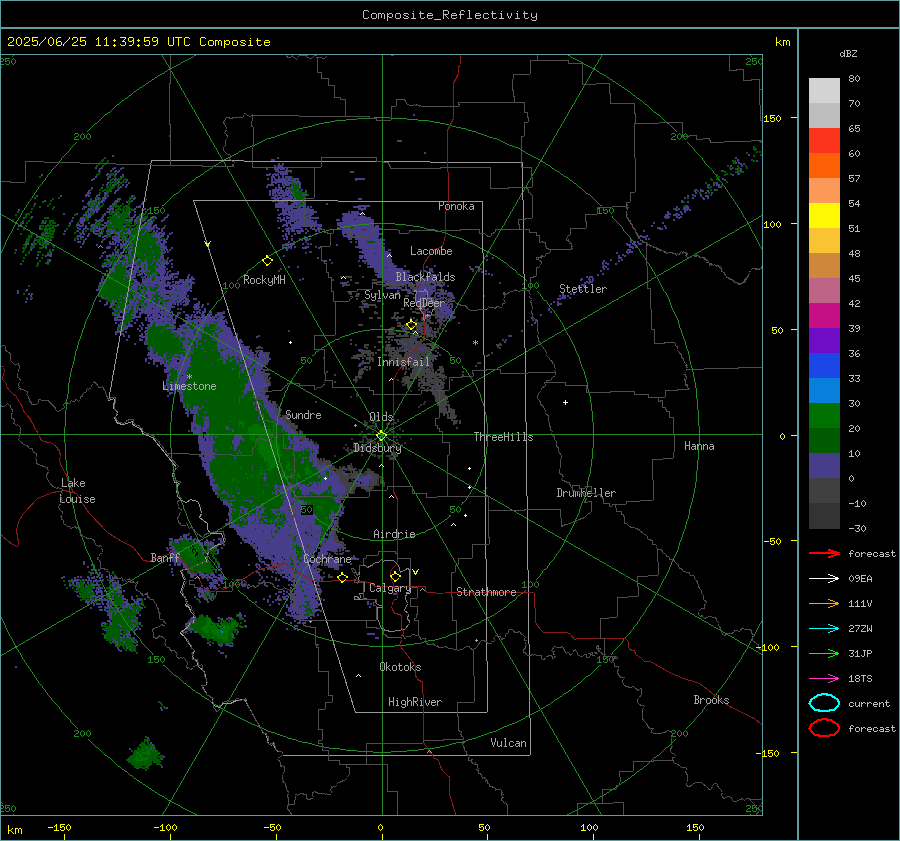The width and height of the screenshot is (900, 841).
Task: Click the Stettler label on the map
Action: point(583,289)
